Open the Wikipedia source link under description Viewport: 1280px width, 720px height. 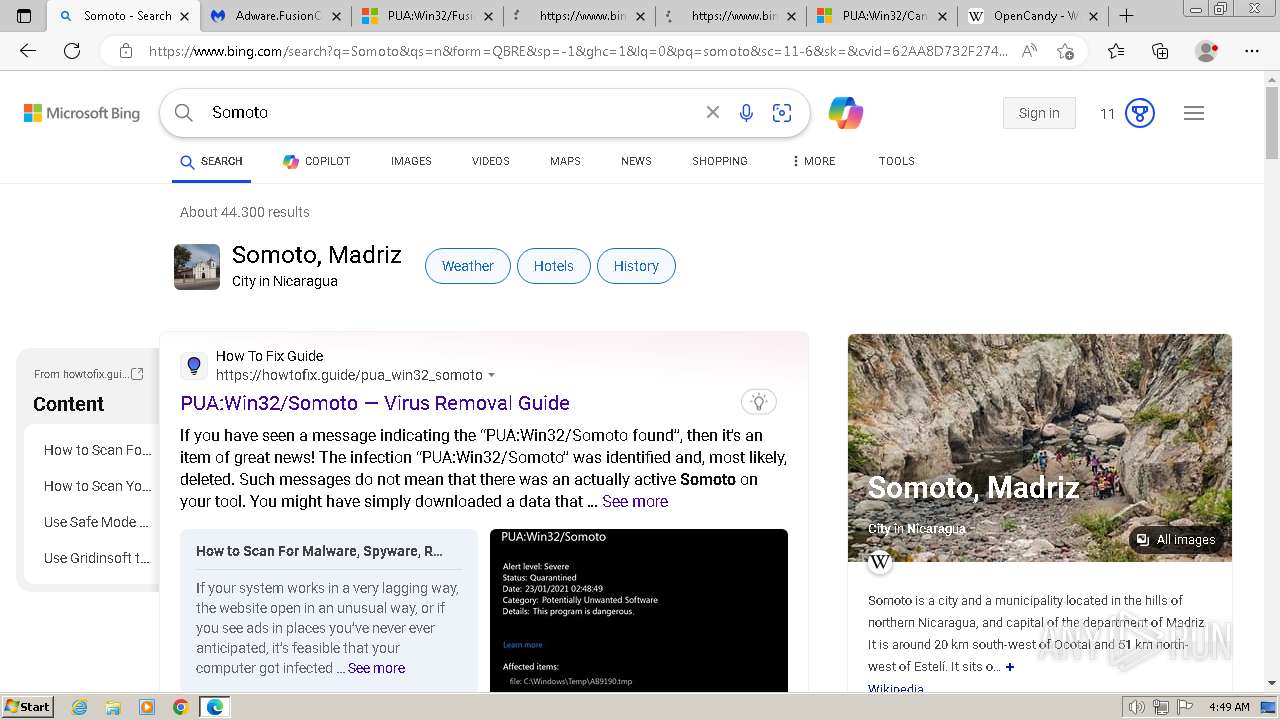pyautogui.click(x=896, y=689)
